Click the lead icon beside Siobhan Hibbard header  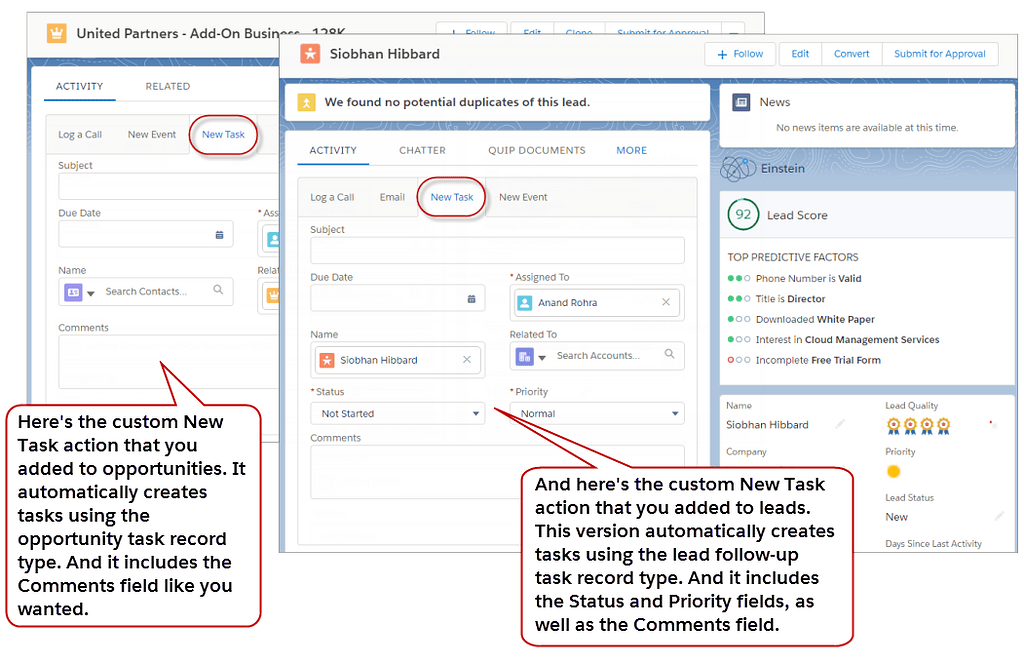tap(308, 54)
